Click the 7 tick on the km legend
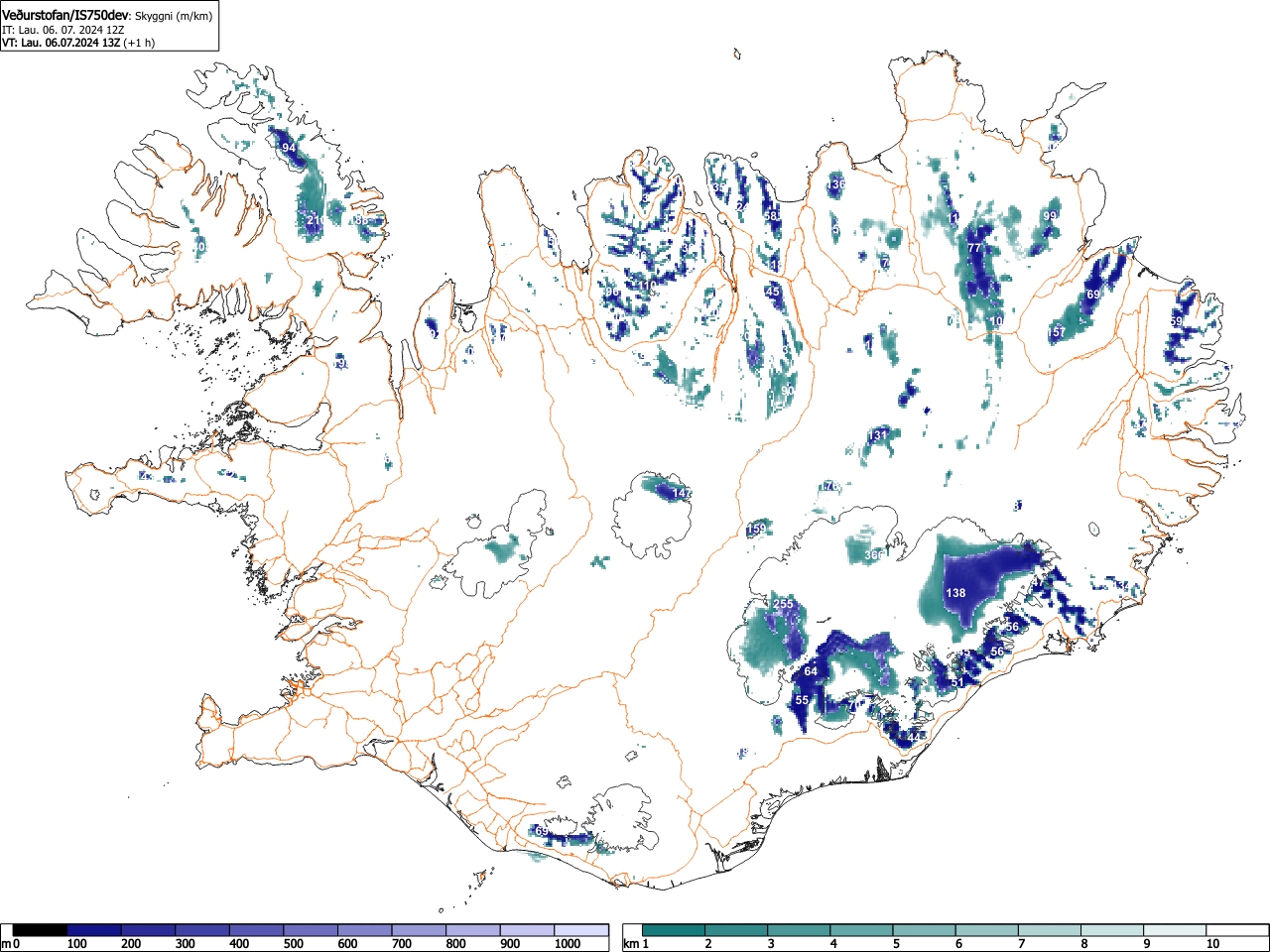The width and height of the screenshot is (1270, 952). pos(1021,944)
